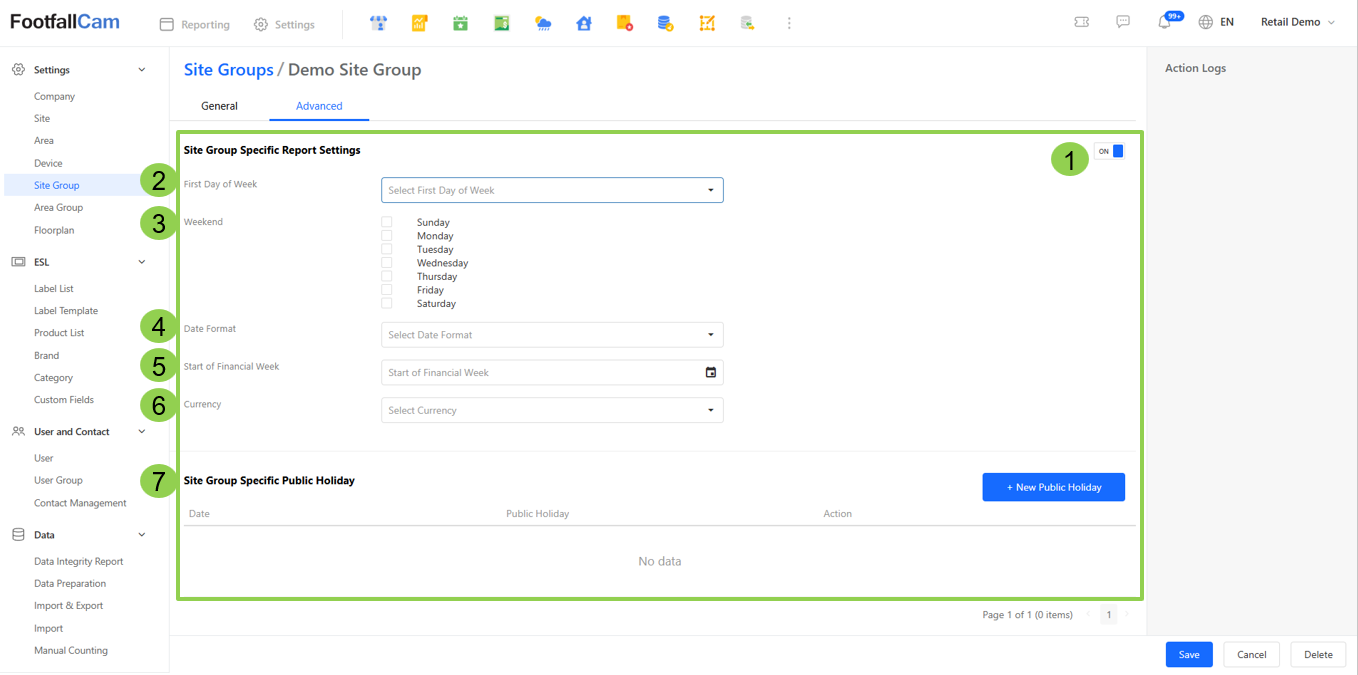The width and height of the screenshot is (1358, 675).
Task: Open the Select Date Format dropdown
Action: 552,335
